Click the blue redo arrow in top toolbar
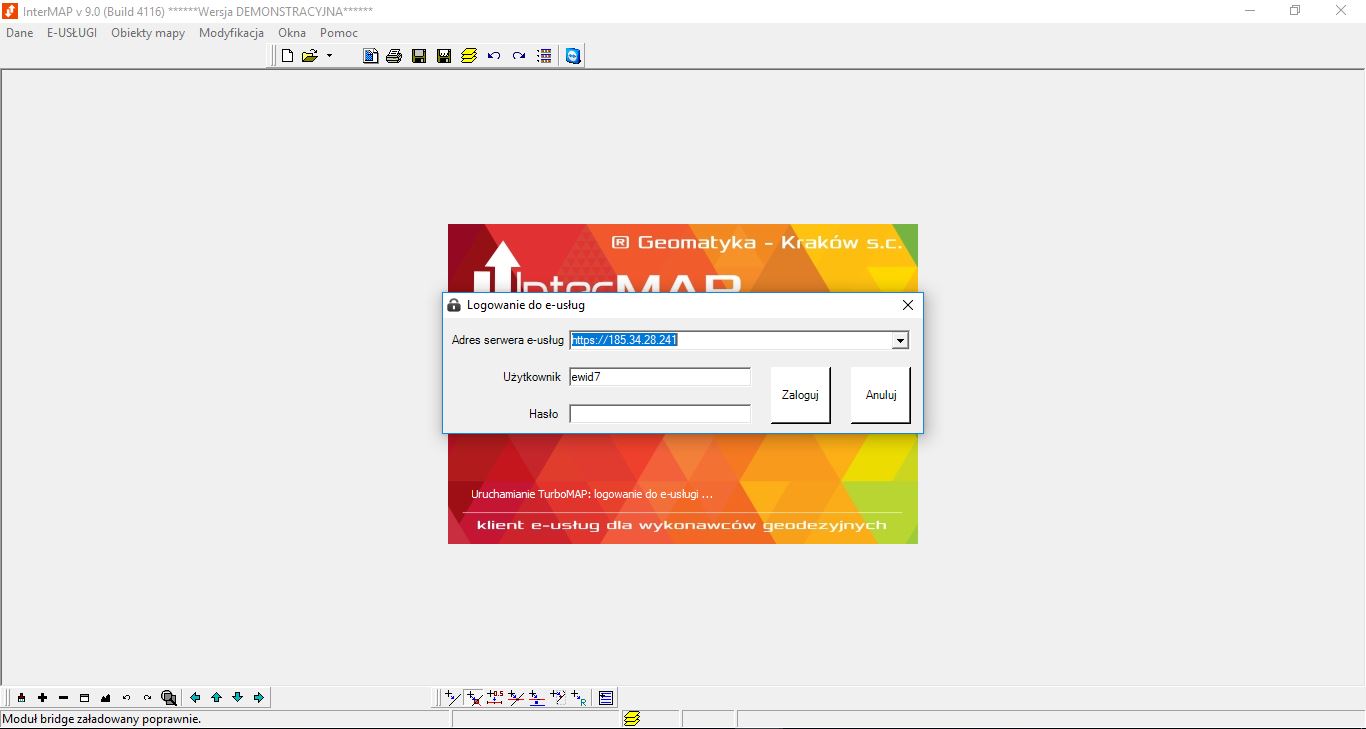The image size is (1366, 729). tap(519, 56)
